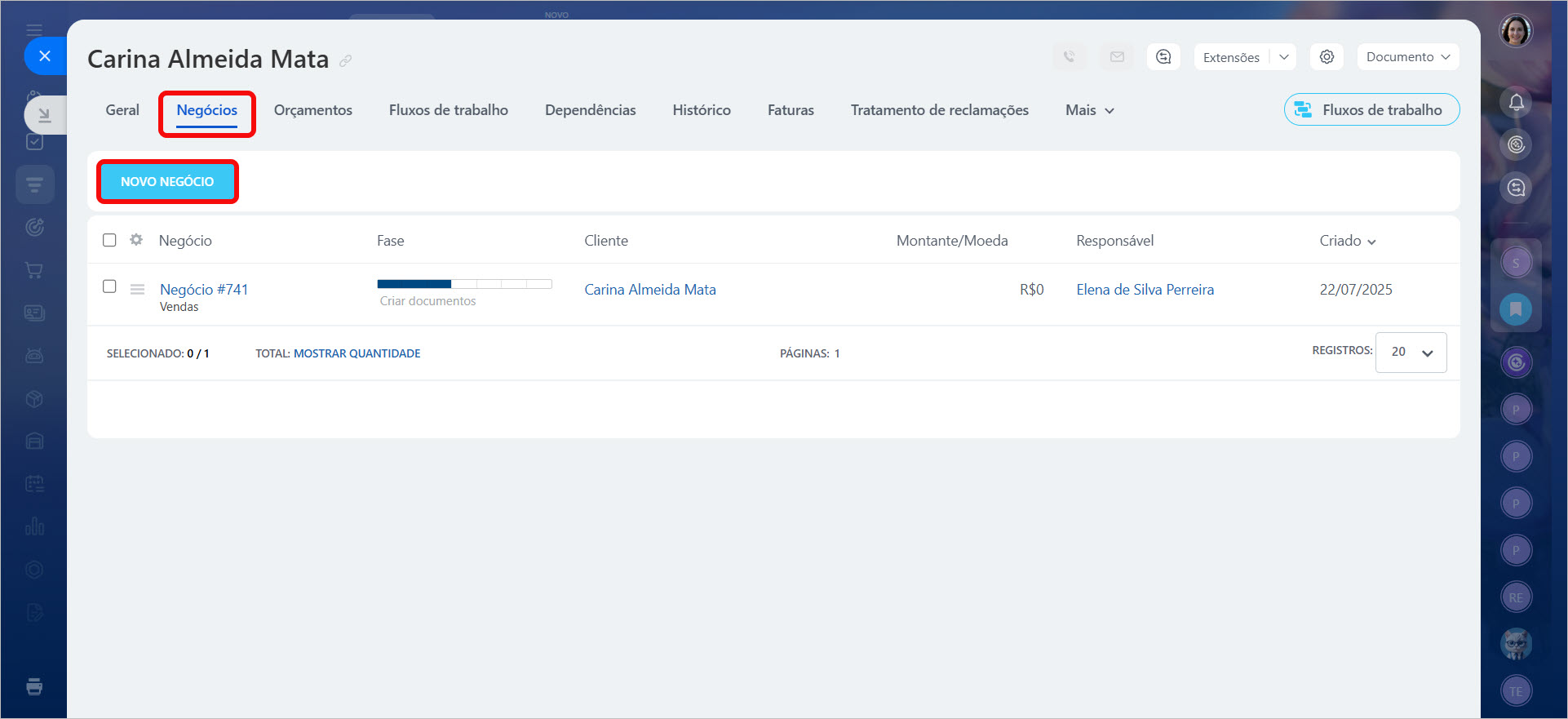
Task: Open the shopping cart icon in left sidebar
Action: tap(34, 270)
